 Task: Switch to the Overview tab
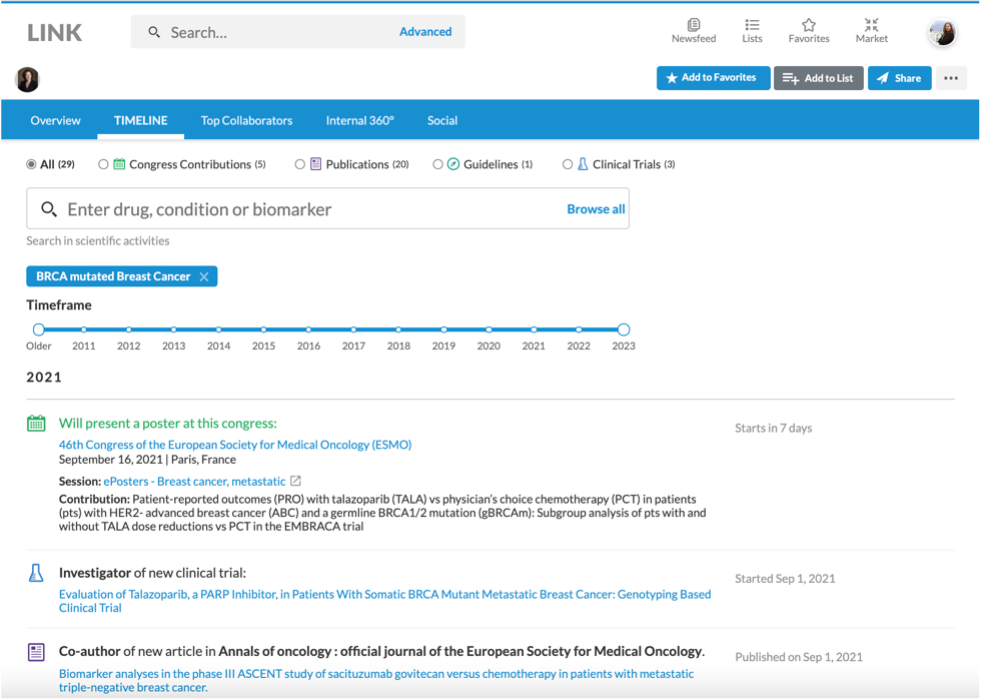[x=55, y=121]
